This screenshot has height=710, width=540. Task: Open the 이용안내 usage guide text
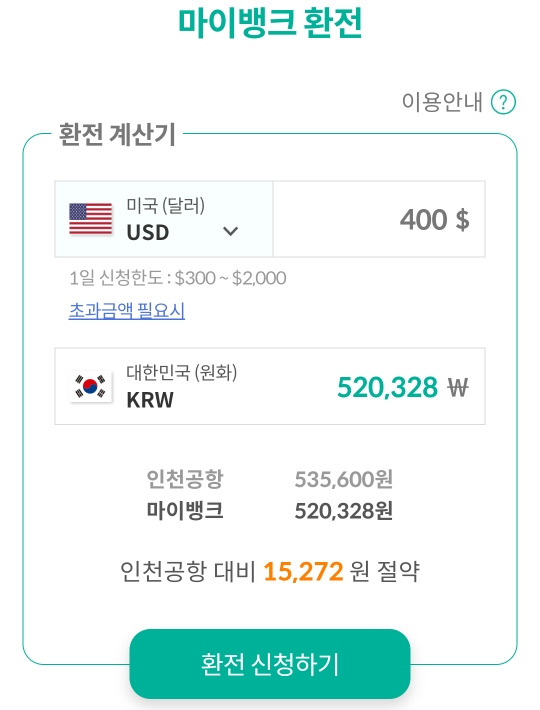click(442, 102)
